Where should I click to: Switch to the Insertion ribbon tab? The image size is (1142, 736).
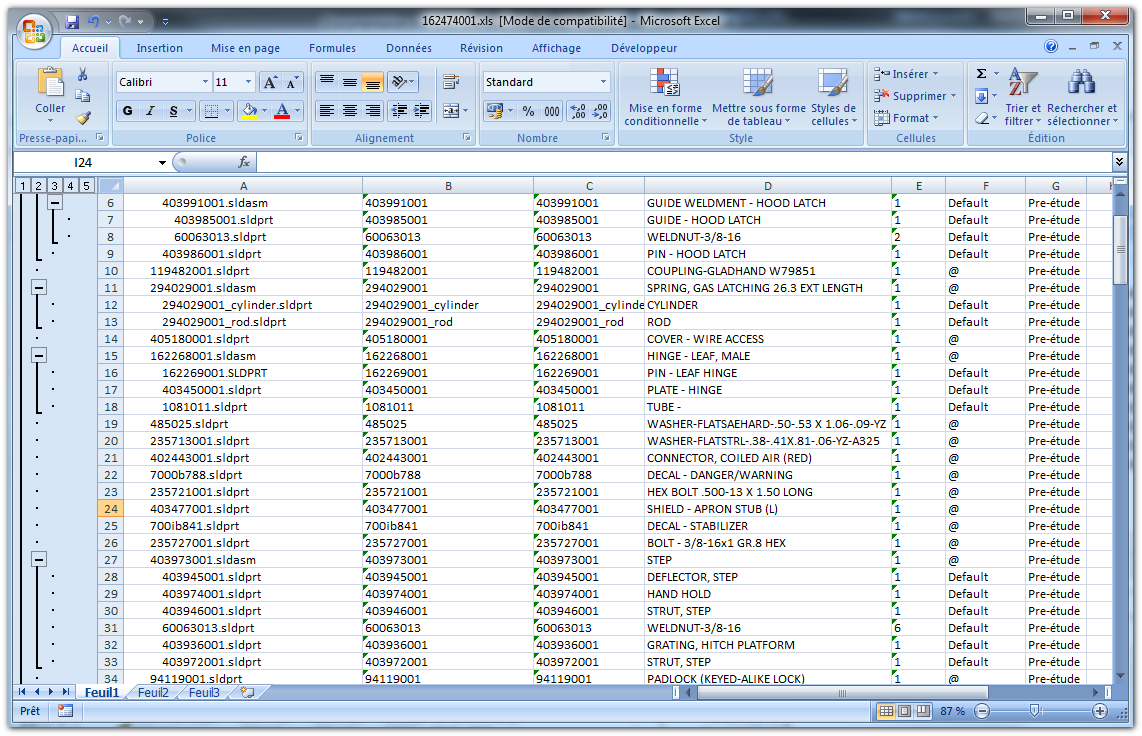pyautogui.click(x=160, y=48)
